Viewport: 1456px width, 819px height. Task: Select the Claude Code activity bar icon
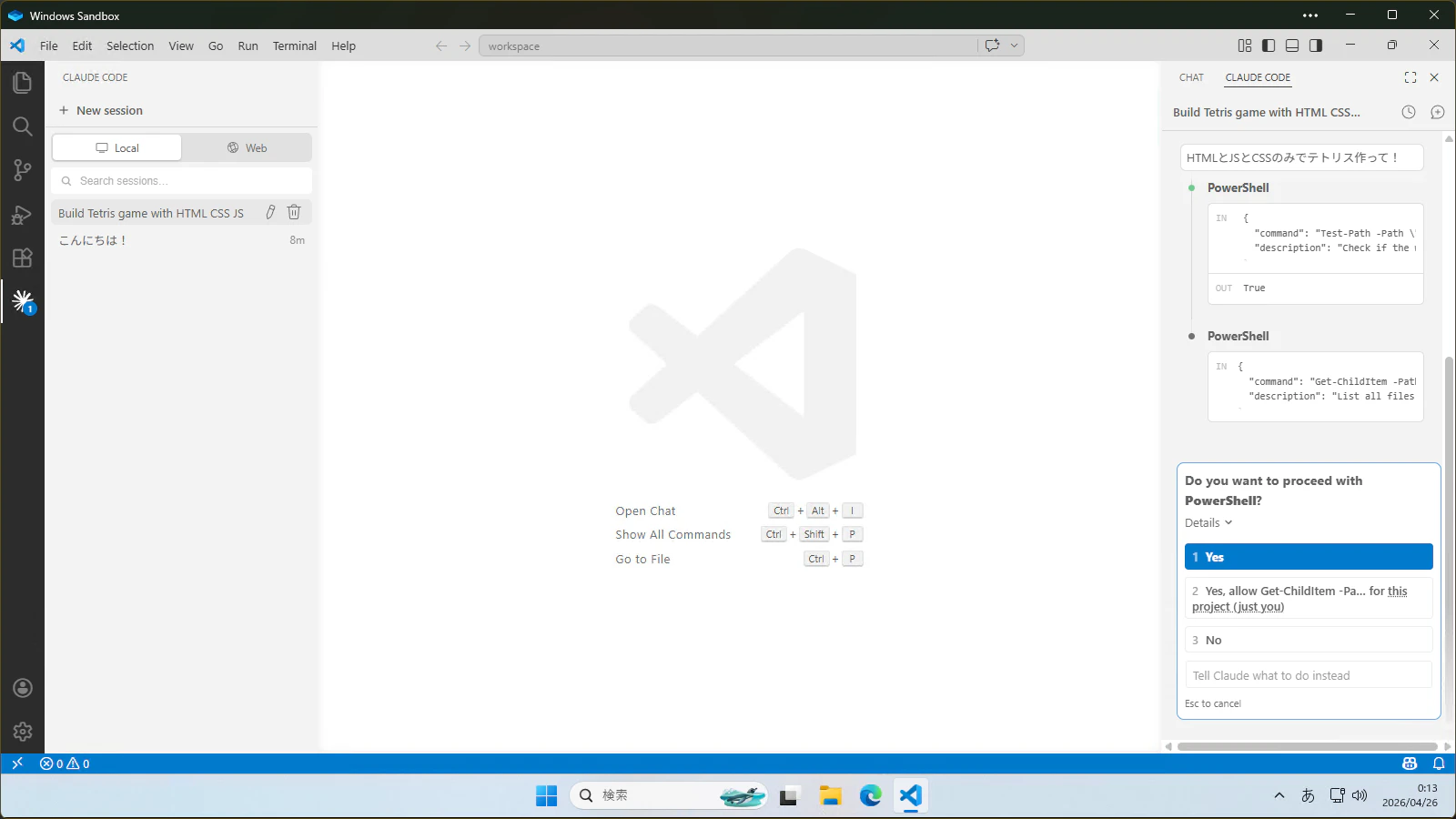coord(23,301)
